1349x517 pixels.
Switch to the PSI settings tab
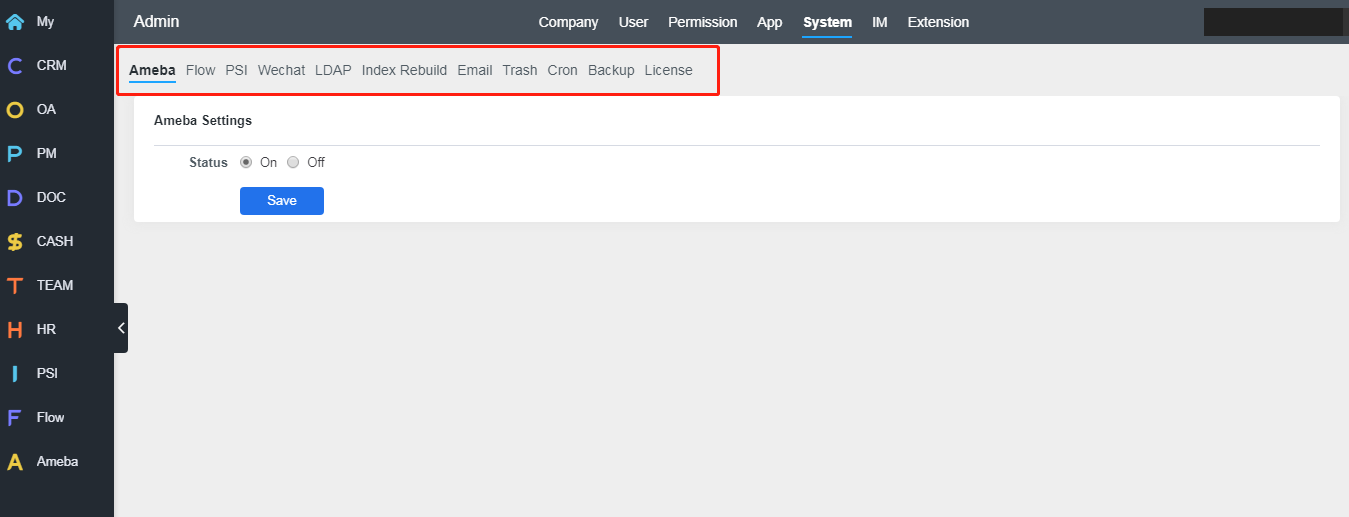click(236, 70)
